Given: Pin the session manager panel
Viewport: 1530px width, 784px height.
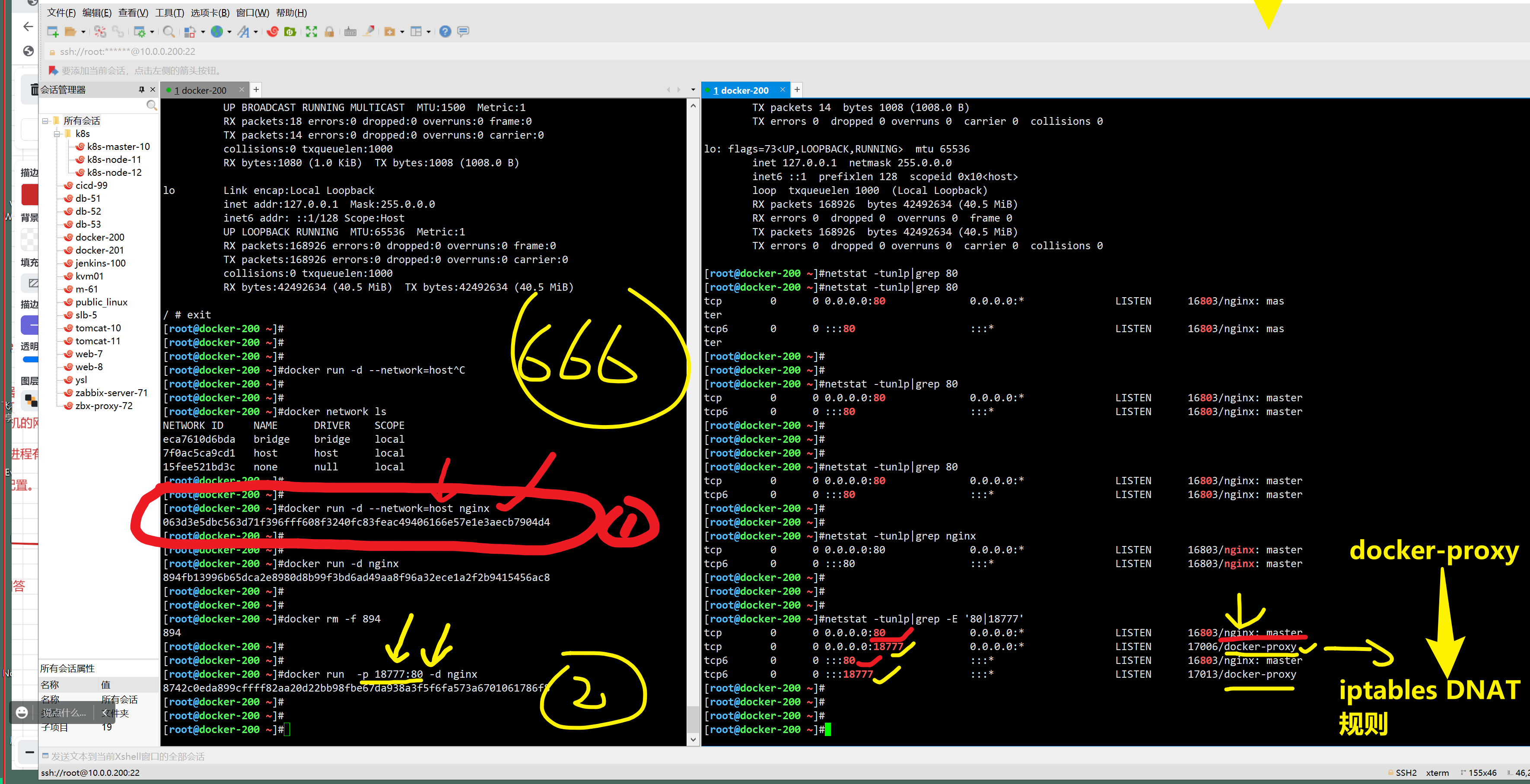Looking at the screenshot, I should pos(141,90).
